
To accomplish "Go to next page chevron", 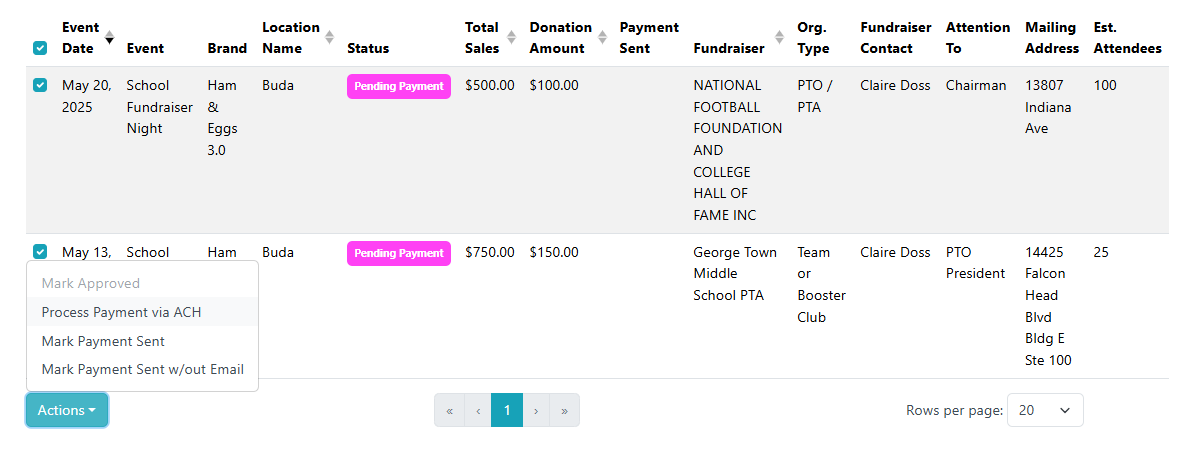I will click(536, 410).
